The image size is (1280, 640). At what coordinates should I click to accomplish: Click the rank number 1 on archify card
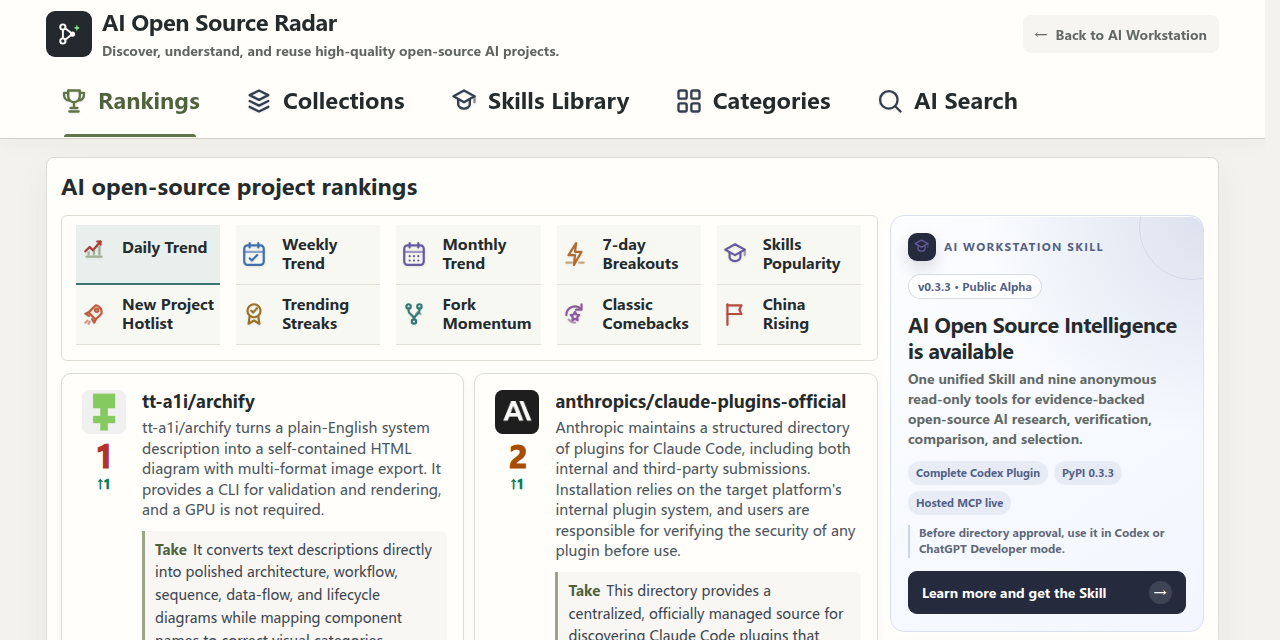point(104,457)
